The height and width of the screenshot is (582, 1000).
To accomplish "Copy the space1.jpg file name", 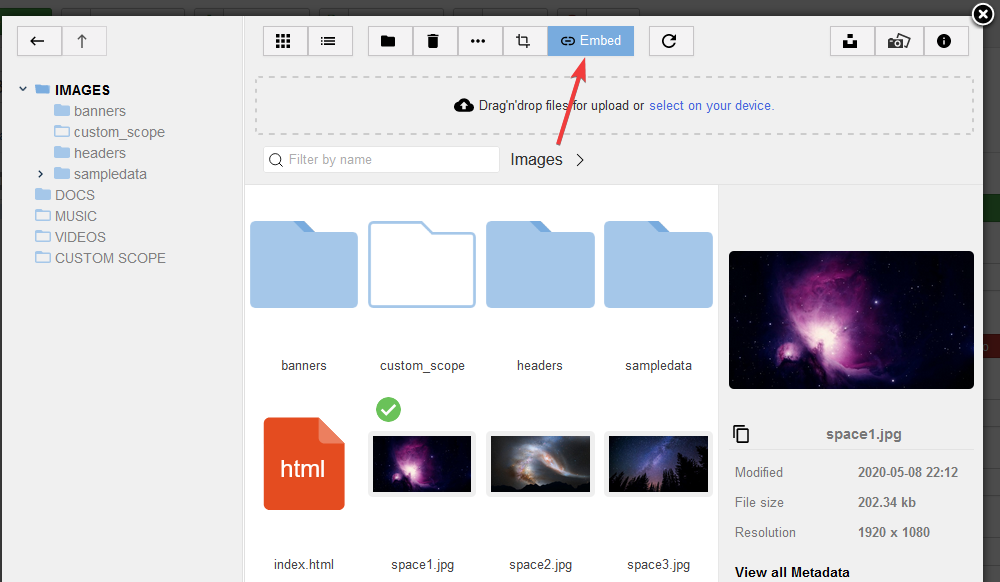I will [x=741, y=434].
